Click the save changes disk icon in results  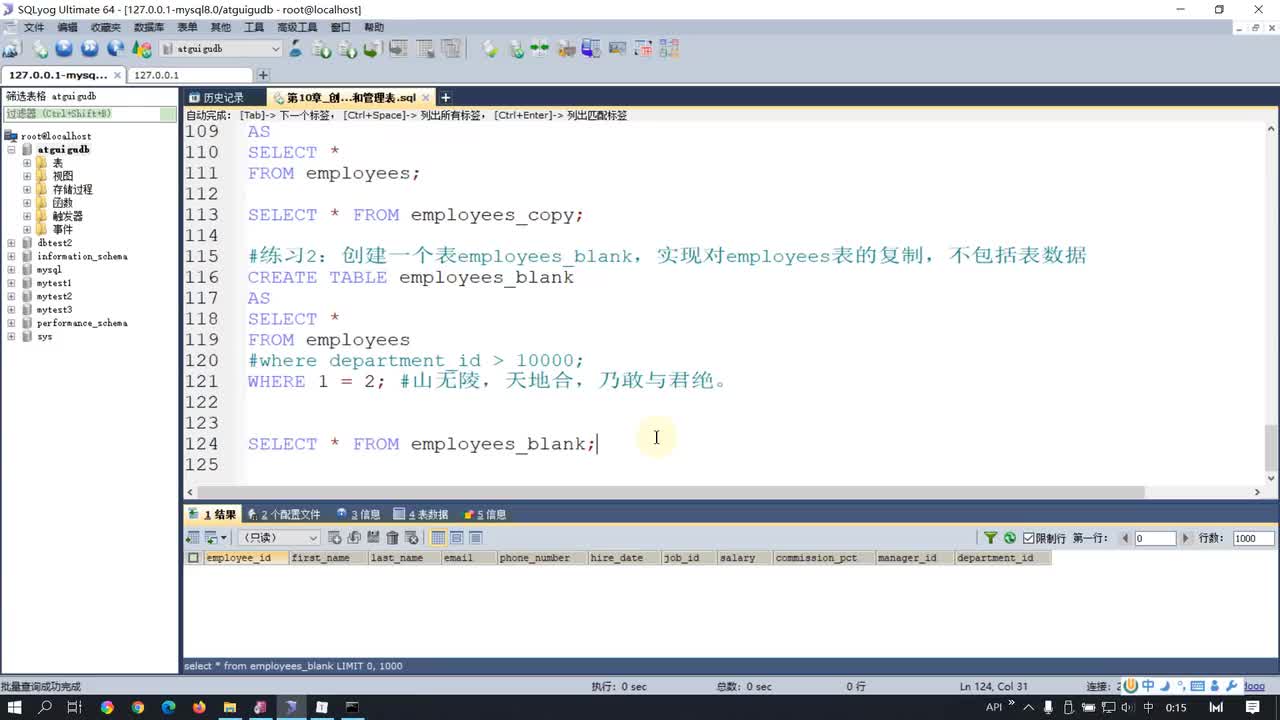pos(373,538)
